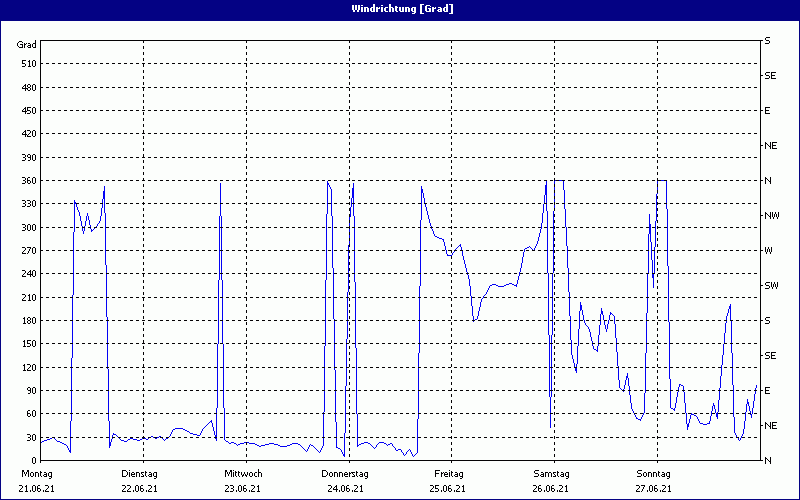Click the W compass direction label
Image resolution: width=800 pixels, height=500 pixels.
[768, 251]
